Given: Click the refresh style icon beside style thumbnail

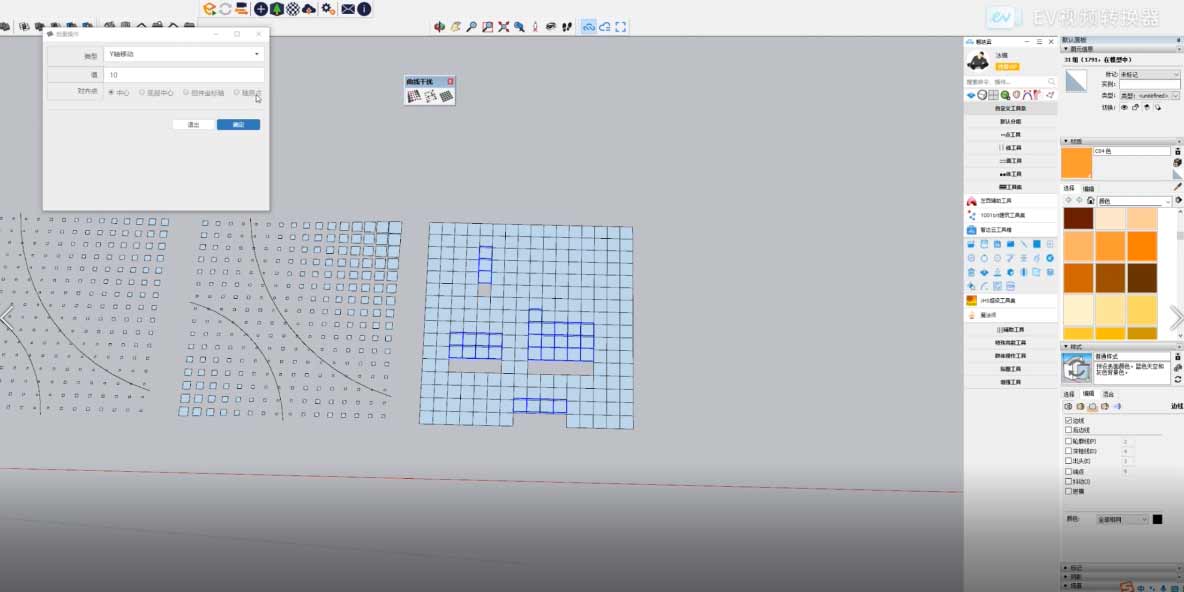Looking at the screenshot, I should [x=1177, y=379].
